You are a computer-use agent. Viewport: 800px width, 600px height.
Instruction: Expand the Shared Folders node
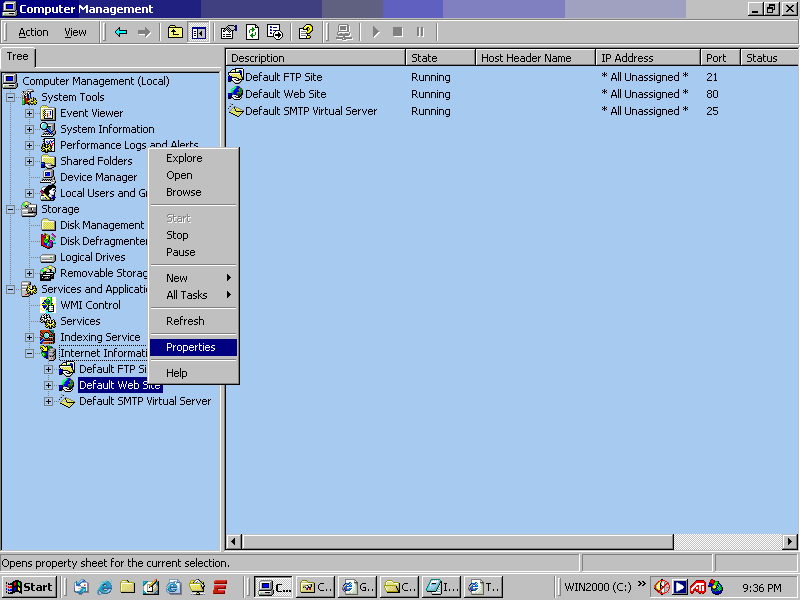coord(30,161)
